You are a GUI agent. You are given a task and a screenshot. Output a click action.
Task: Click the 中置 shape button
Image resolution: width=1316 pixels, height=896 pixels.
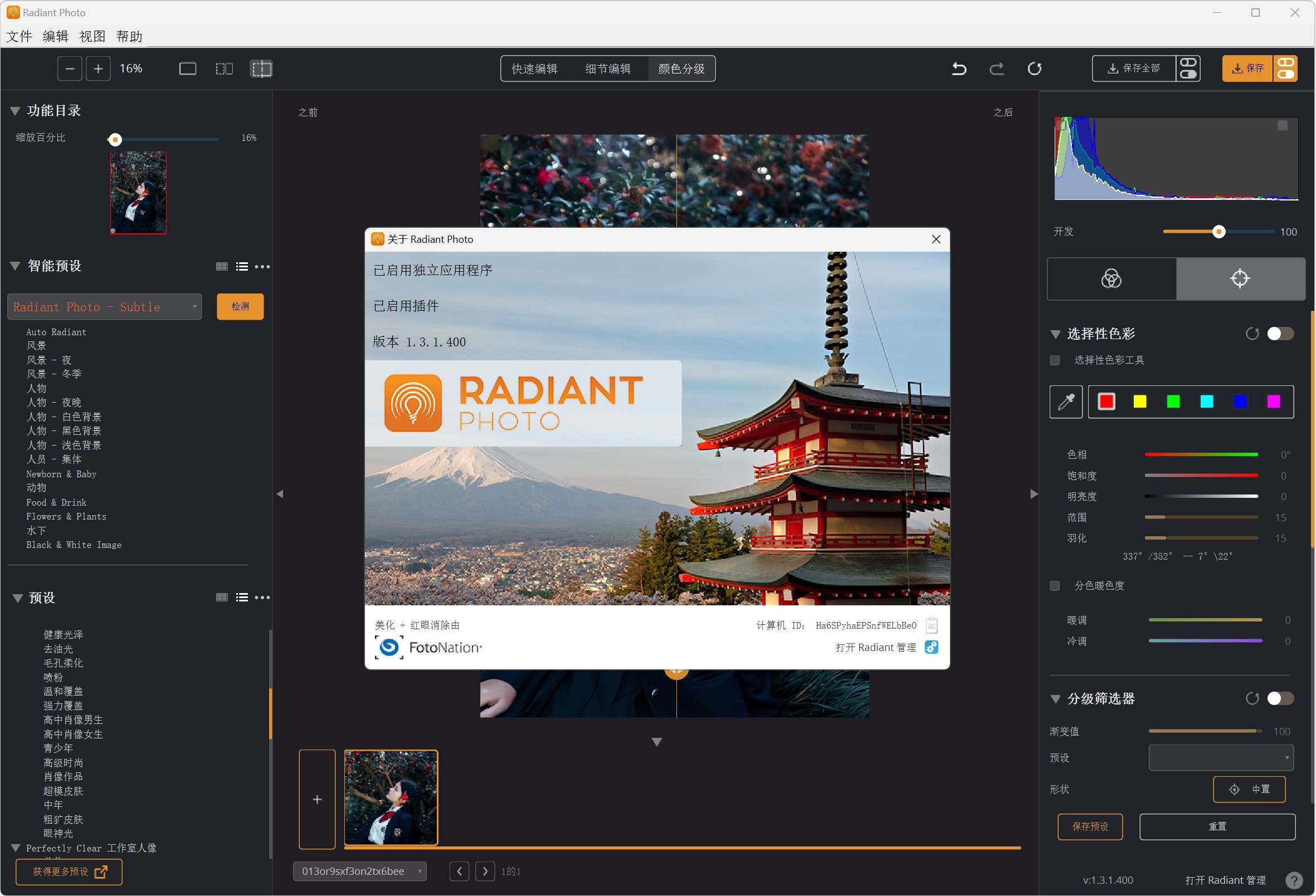pos(1249,789)
